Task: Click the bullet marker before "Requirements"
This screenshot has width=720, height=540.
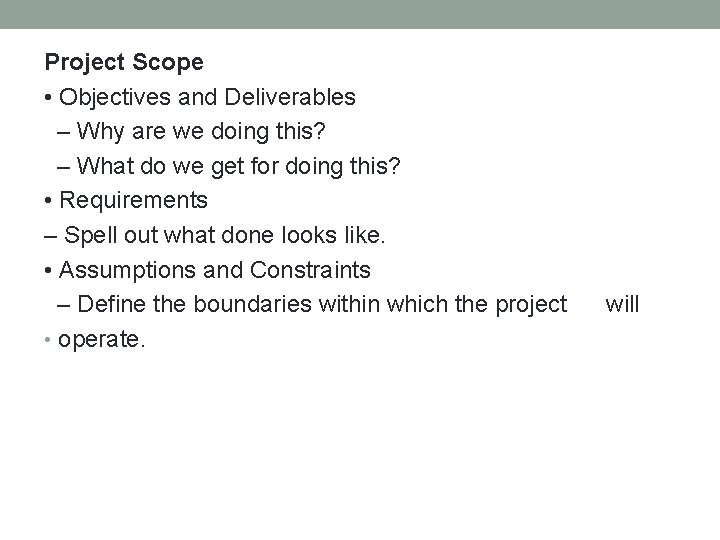Action: 49,201
